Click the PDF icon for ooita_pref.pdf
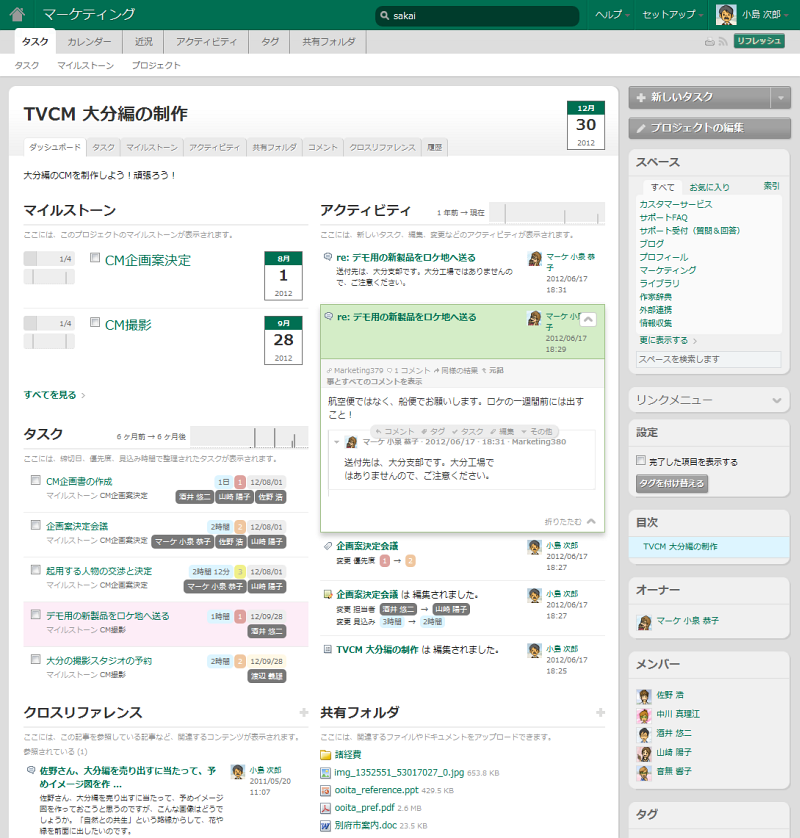Image resolution: width=800 pixels, height=838 pixels. coord(326,808)
